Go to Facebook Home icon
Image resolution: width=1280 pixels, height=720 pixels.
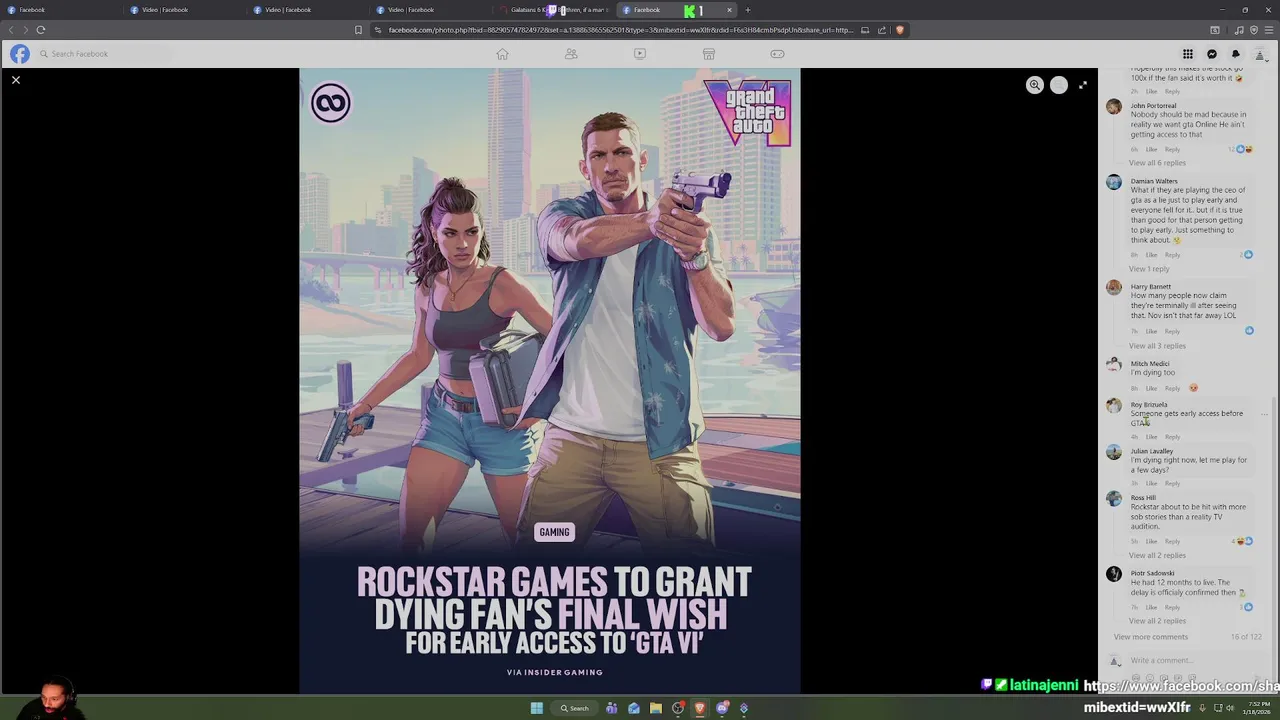tap(503, 54)
